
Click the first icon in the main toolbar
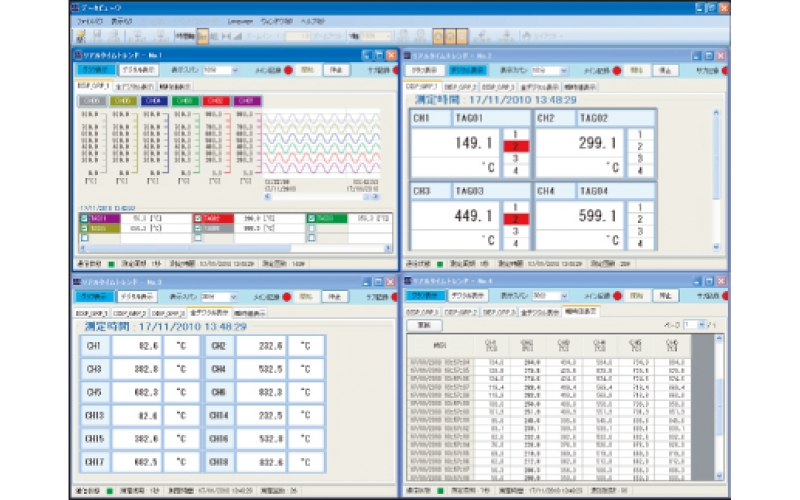[x=80, y=36]
